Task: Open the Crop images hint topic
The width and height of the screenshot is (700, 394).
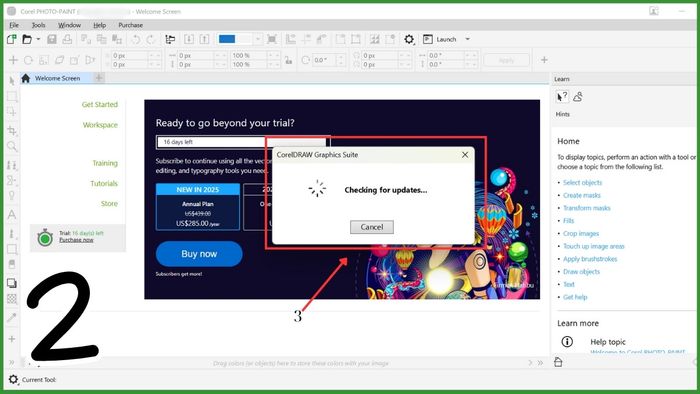Action: click(581, 233)
